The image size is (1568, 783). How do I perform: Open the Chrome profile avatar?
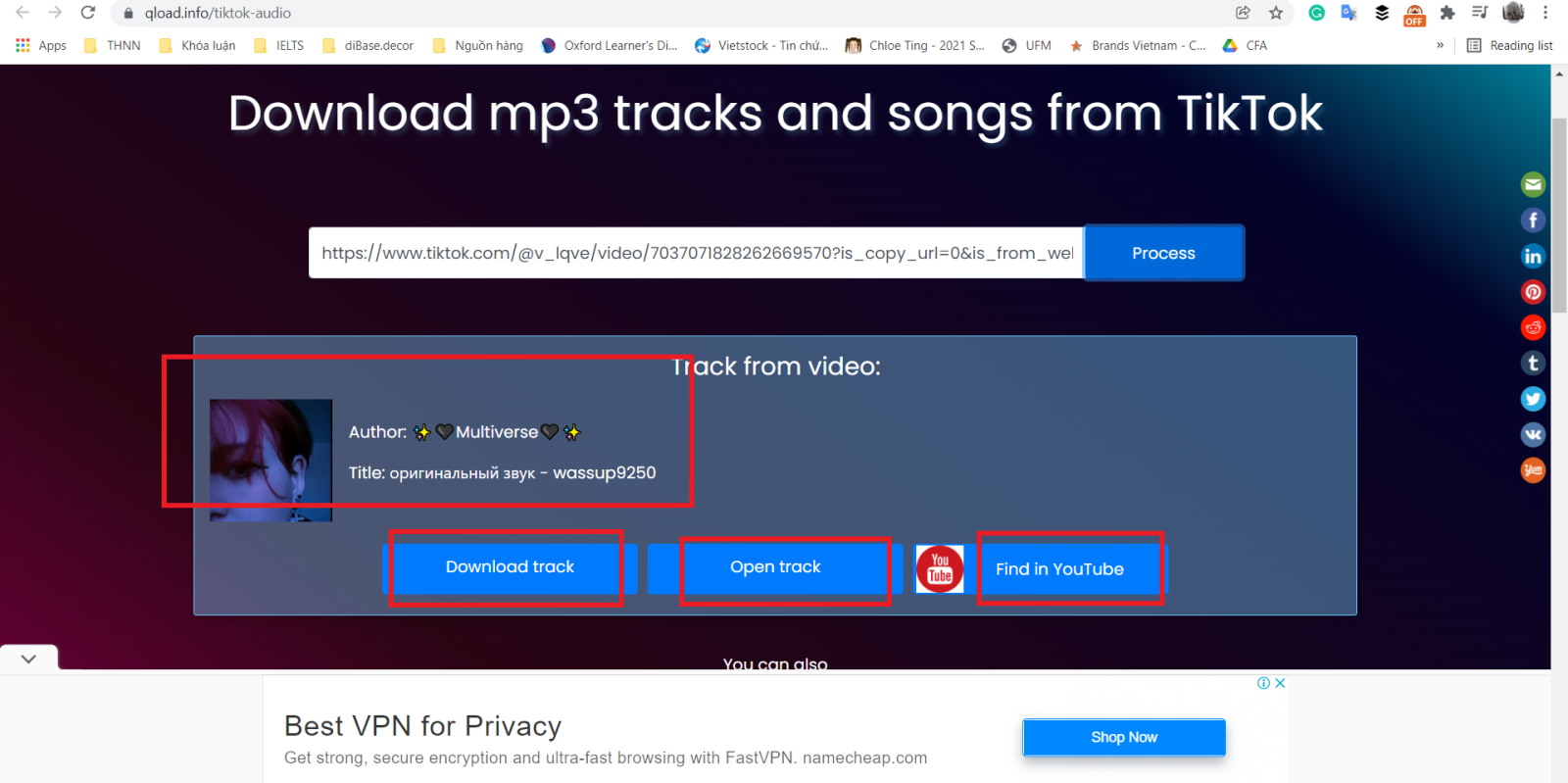(1513, 13)
